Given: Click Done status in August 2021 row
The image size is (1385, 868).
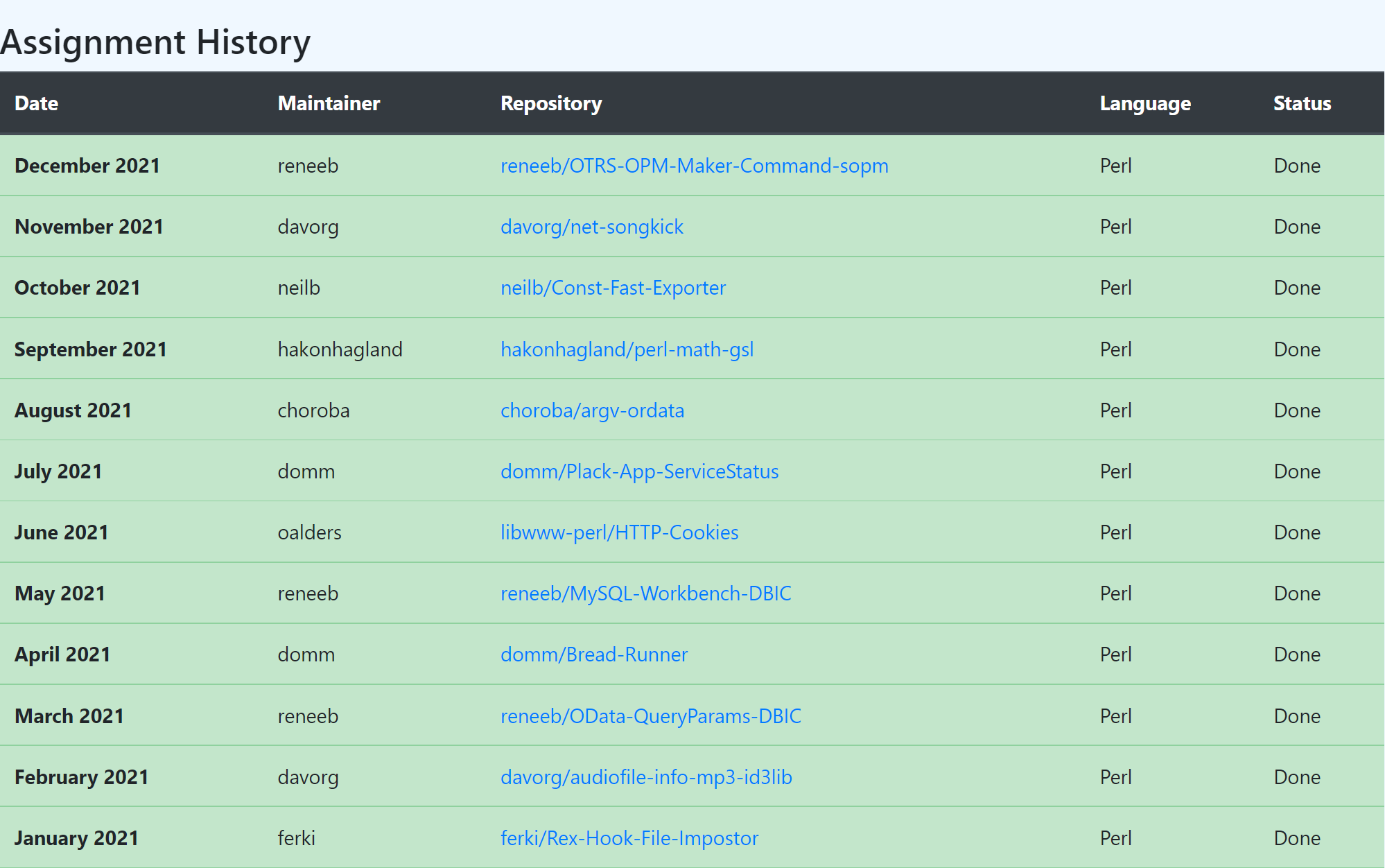Looking at the screenshot, I should coord(1297,410).
